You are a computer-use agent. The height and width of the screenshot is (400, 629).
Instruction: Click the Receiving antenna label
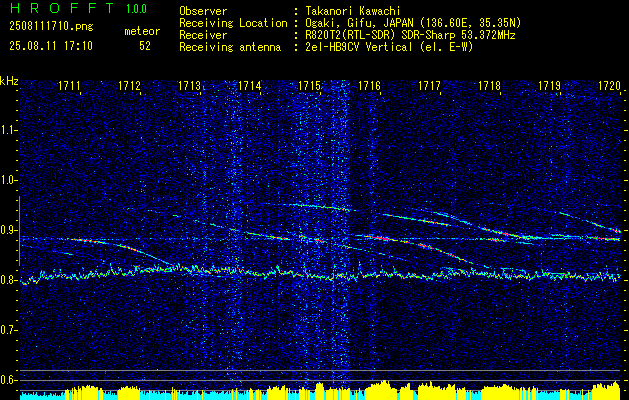(x=230, y=47)
